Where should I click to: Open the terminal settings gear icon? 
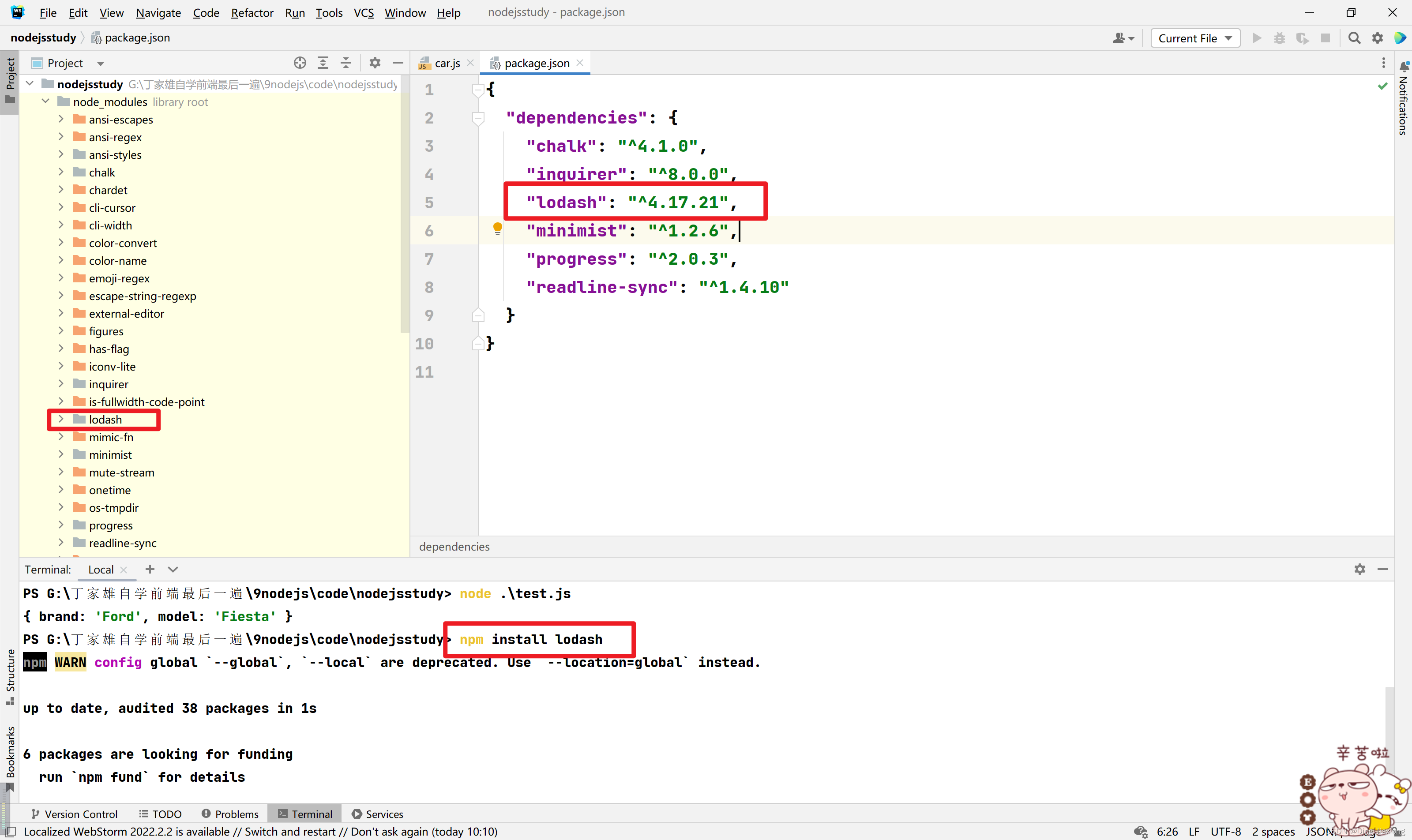(x=1359, y=570)
